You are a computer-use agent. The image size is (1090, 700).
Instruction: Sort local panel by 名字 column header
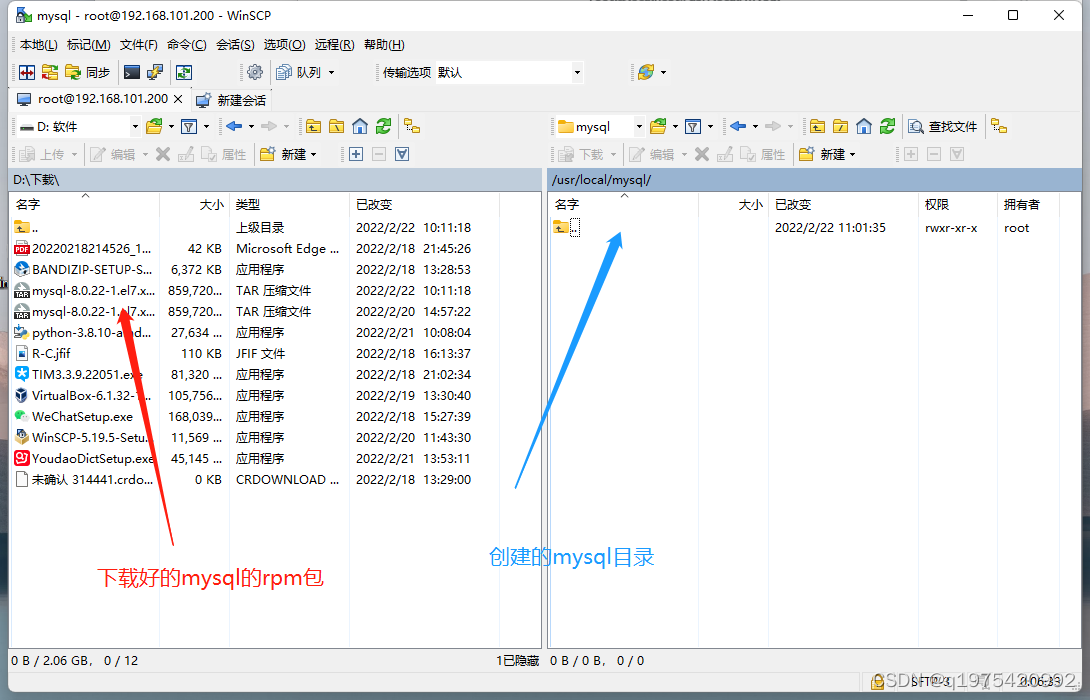tap(86, 204)
